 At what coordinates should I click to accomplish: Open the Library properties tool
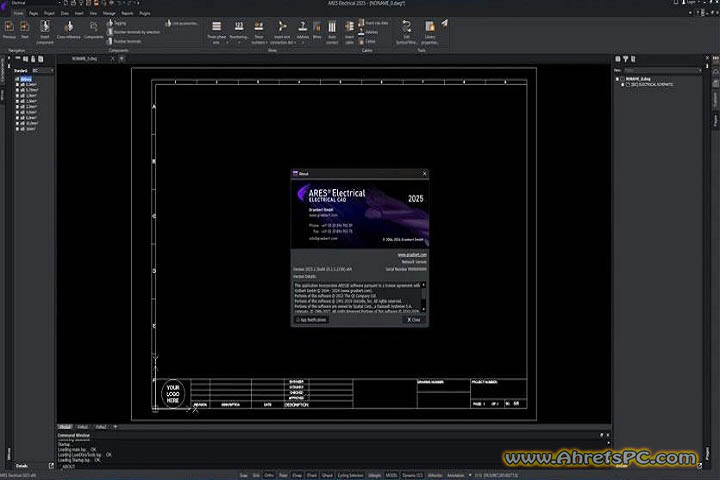pyautogui.click(x=430, y=32)
